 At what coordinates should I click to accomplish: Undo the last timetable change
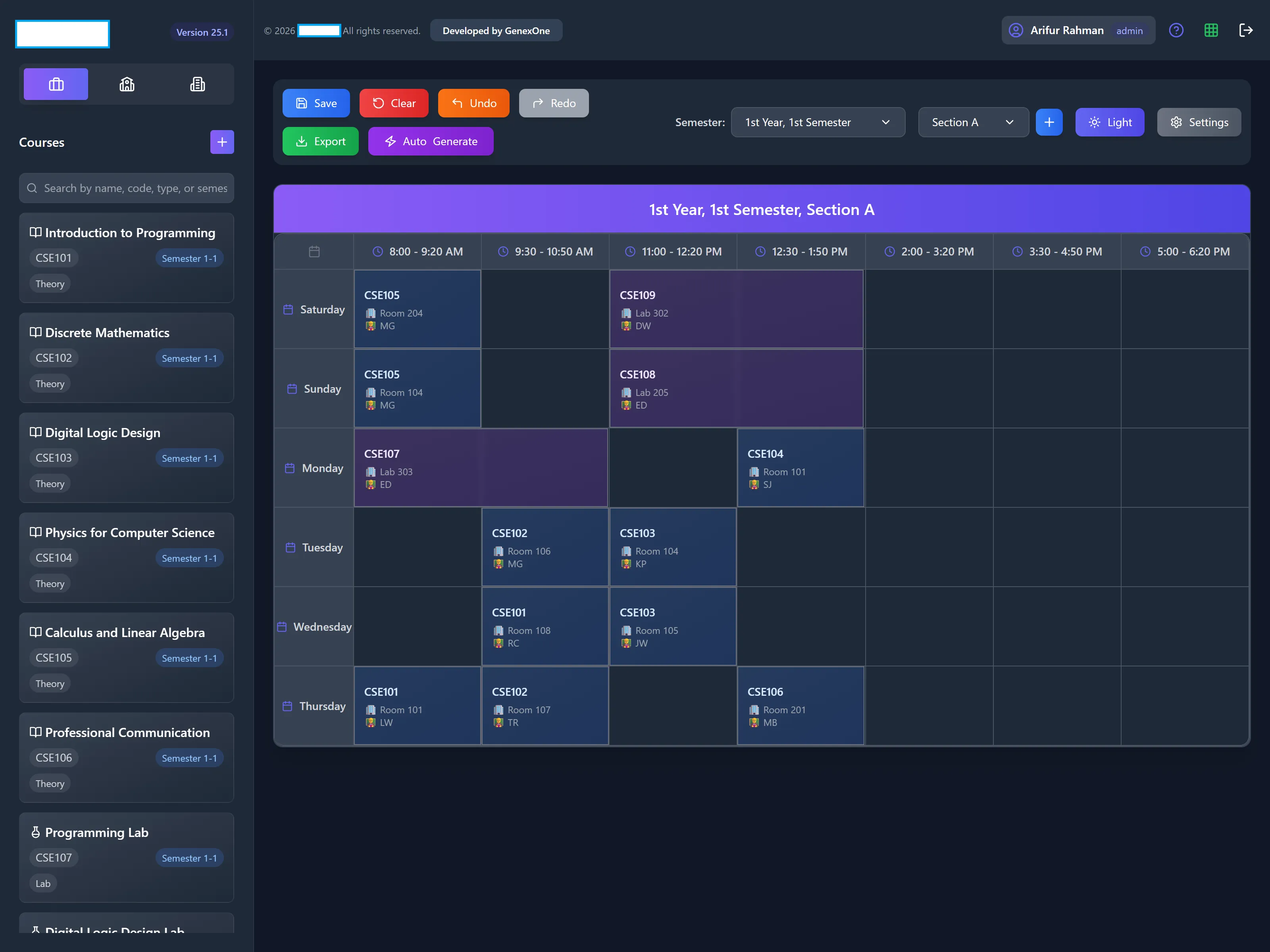coord(473,103)
